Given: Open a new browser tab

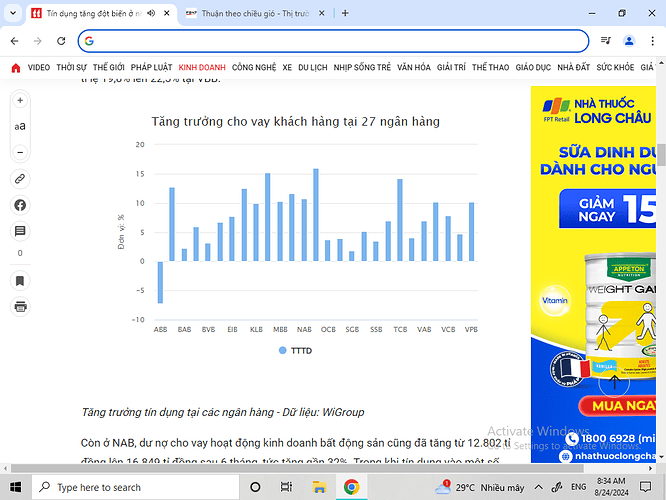Looking at the screenshot, I should (x=345, y=14).
